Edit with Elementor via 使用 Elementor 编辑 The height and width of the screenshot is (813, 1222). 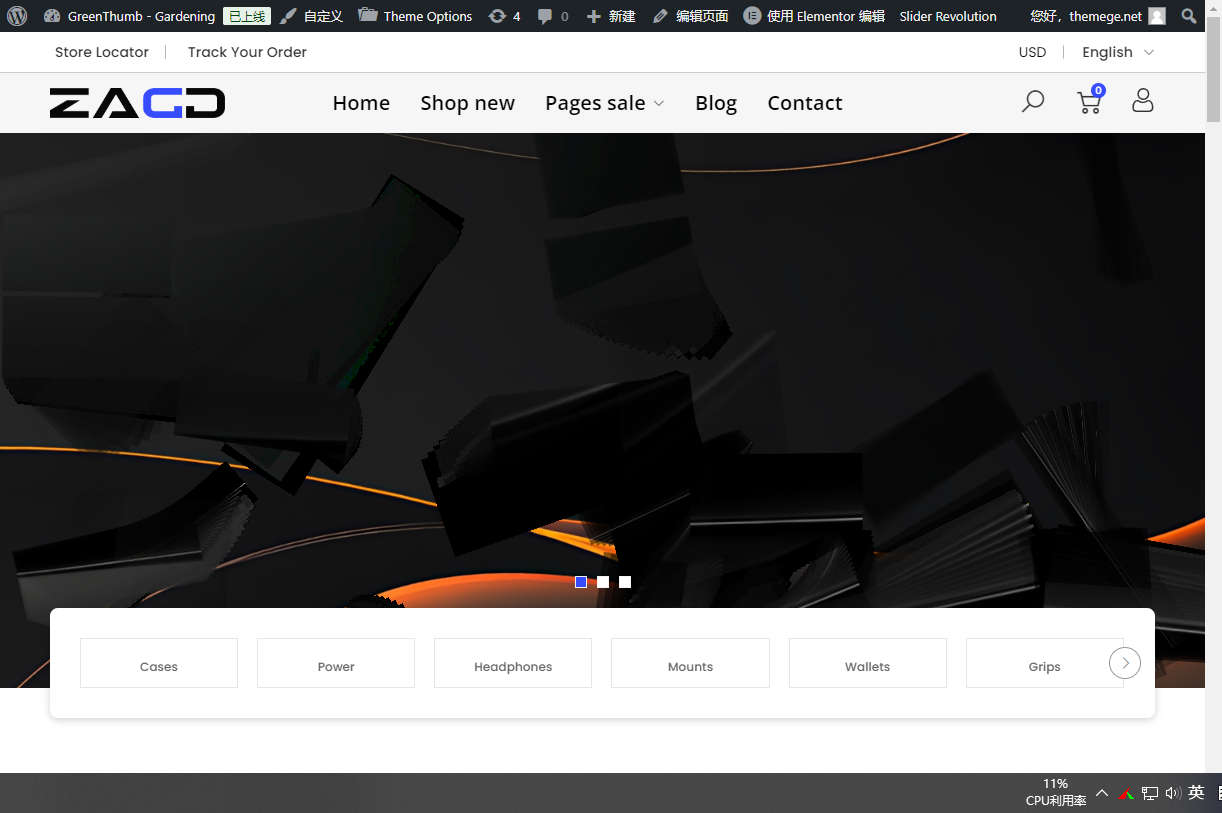coord(814,16)
